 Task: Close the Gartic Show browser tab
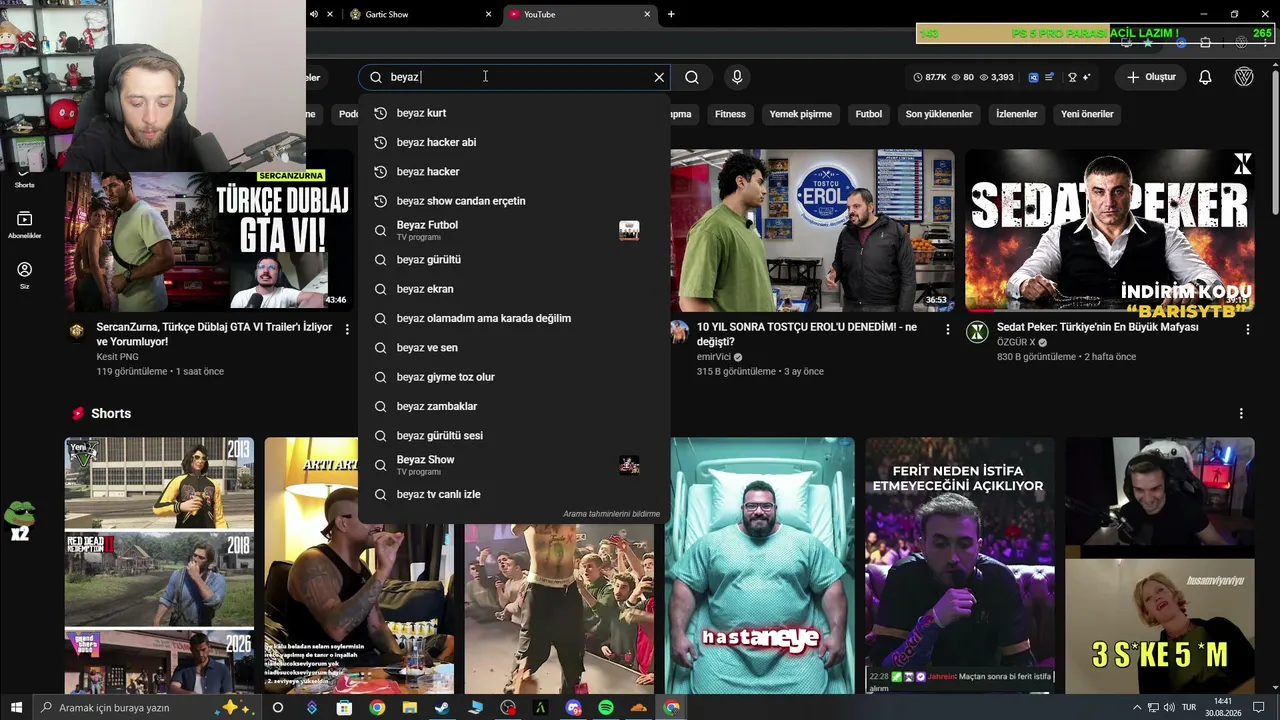[x=489, y=14]
